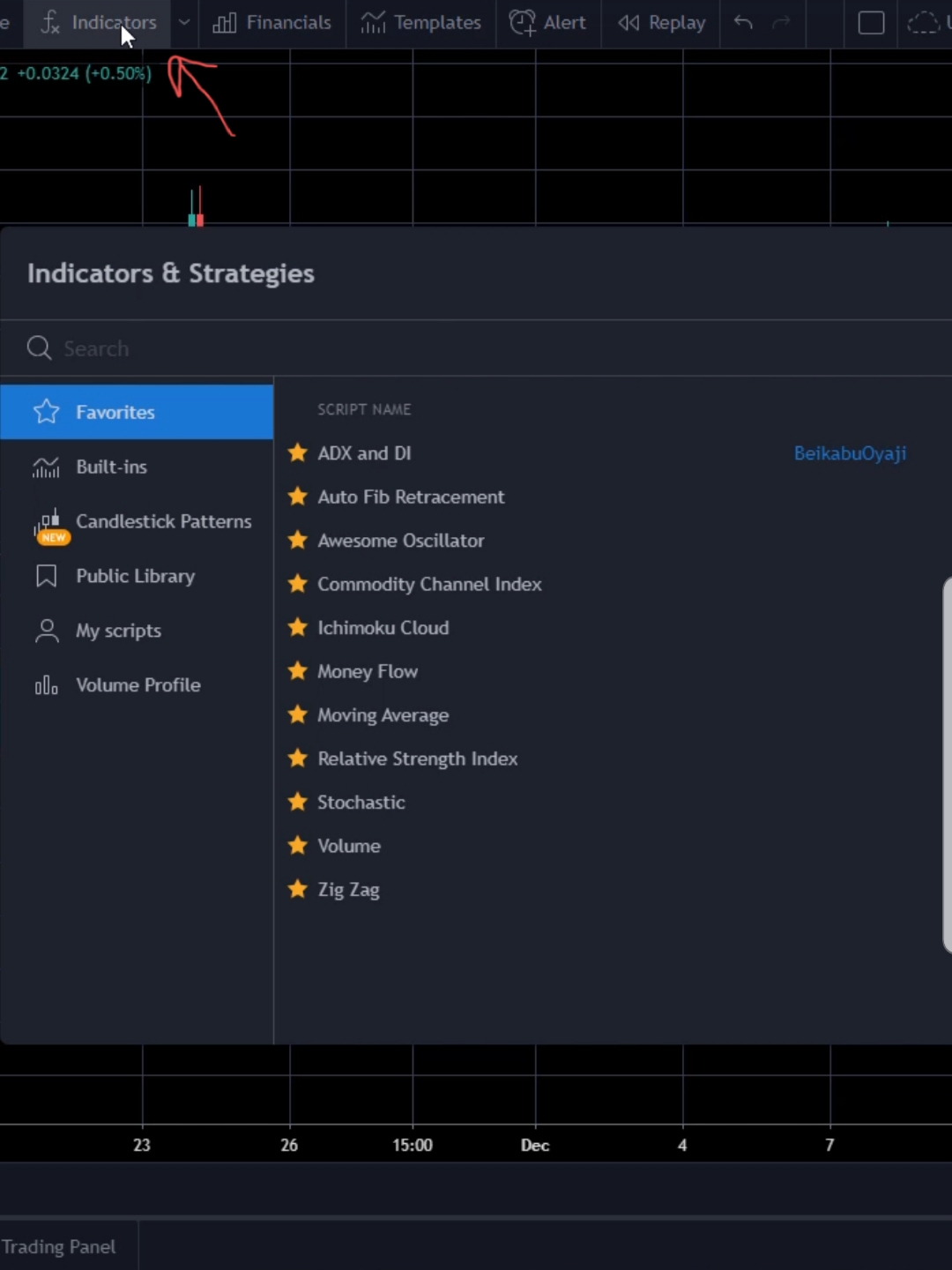Browse the Public Library category
The width and height of the screenshot is (952, 1270).
point(137,576)
